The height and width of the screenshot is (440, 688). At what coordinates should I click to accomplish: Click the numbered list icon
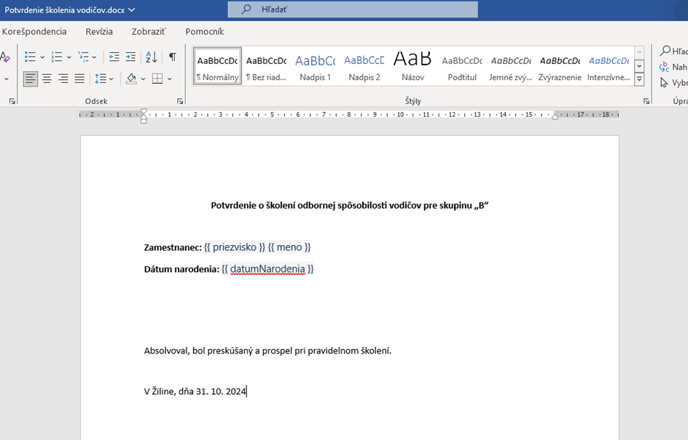pos(57,57)
